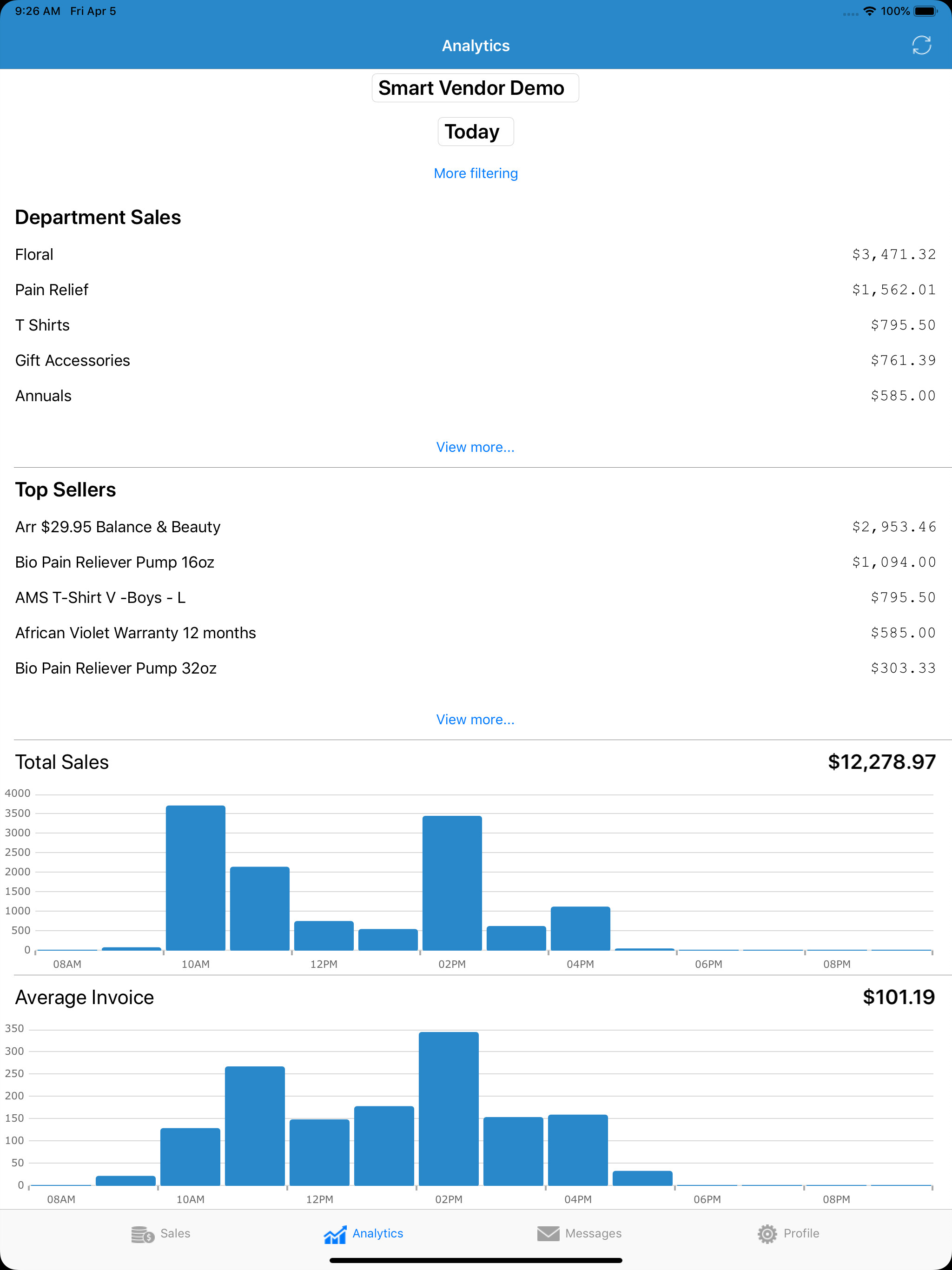This screenshot has width=952, height=1270.
Task: Tap the $101.19 Average Invoice value
Action: (899, 997)
